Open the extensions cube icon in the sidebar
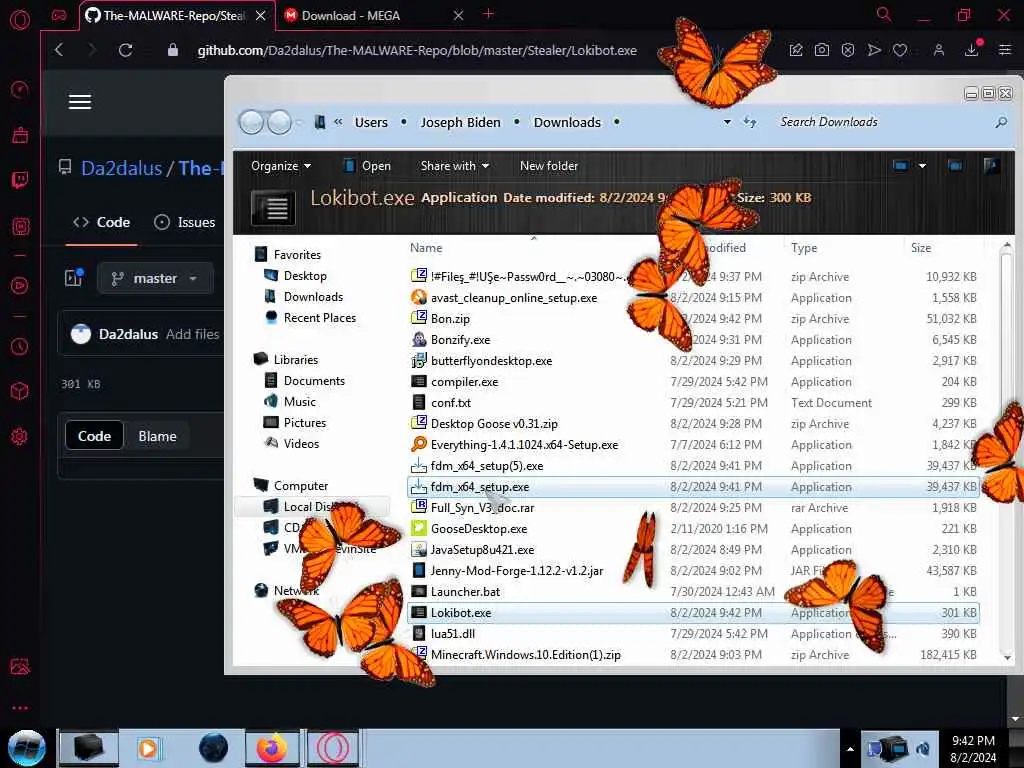Viewport: 1024px width, 768px height. pyautogui.click(x=20, y=391)
